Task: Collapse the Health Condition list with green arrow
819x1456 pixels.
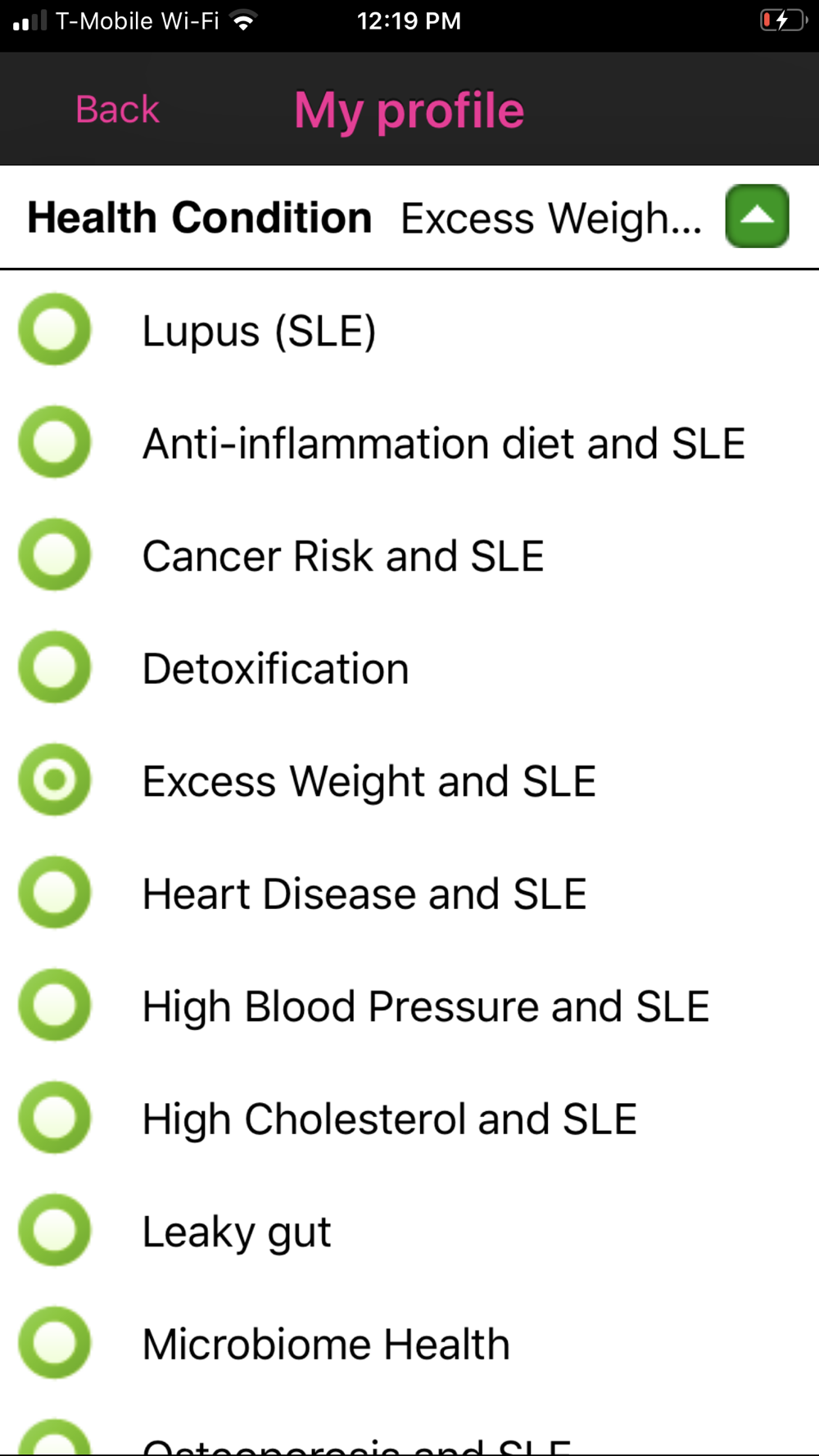Action: pos(757,216)
